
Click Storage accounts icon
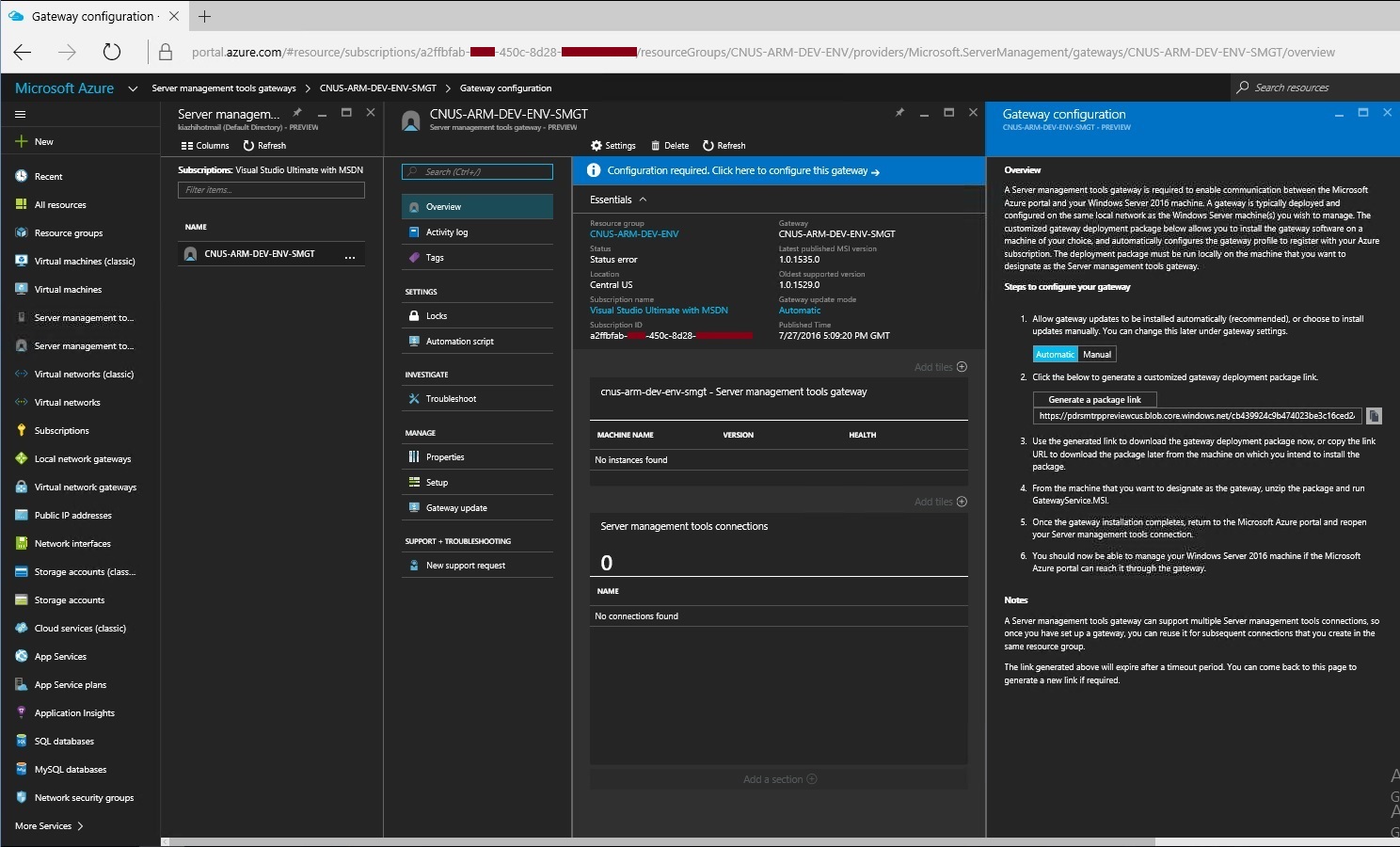pos(21,599)
